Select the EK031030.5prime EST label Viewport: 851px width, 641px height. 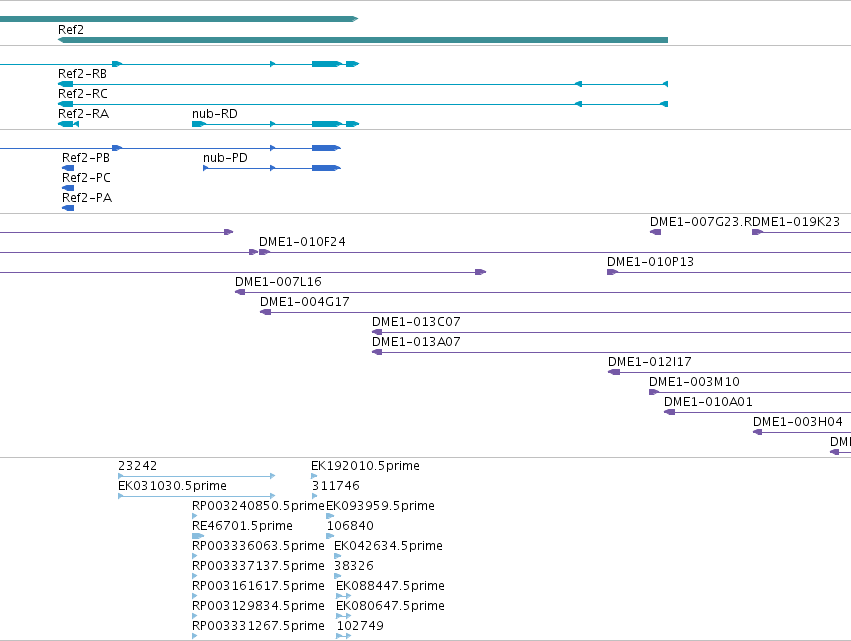[173, 486]
